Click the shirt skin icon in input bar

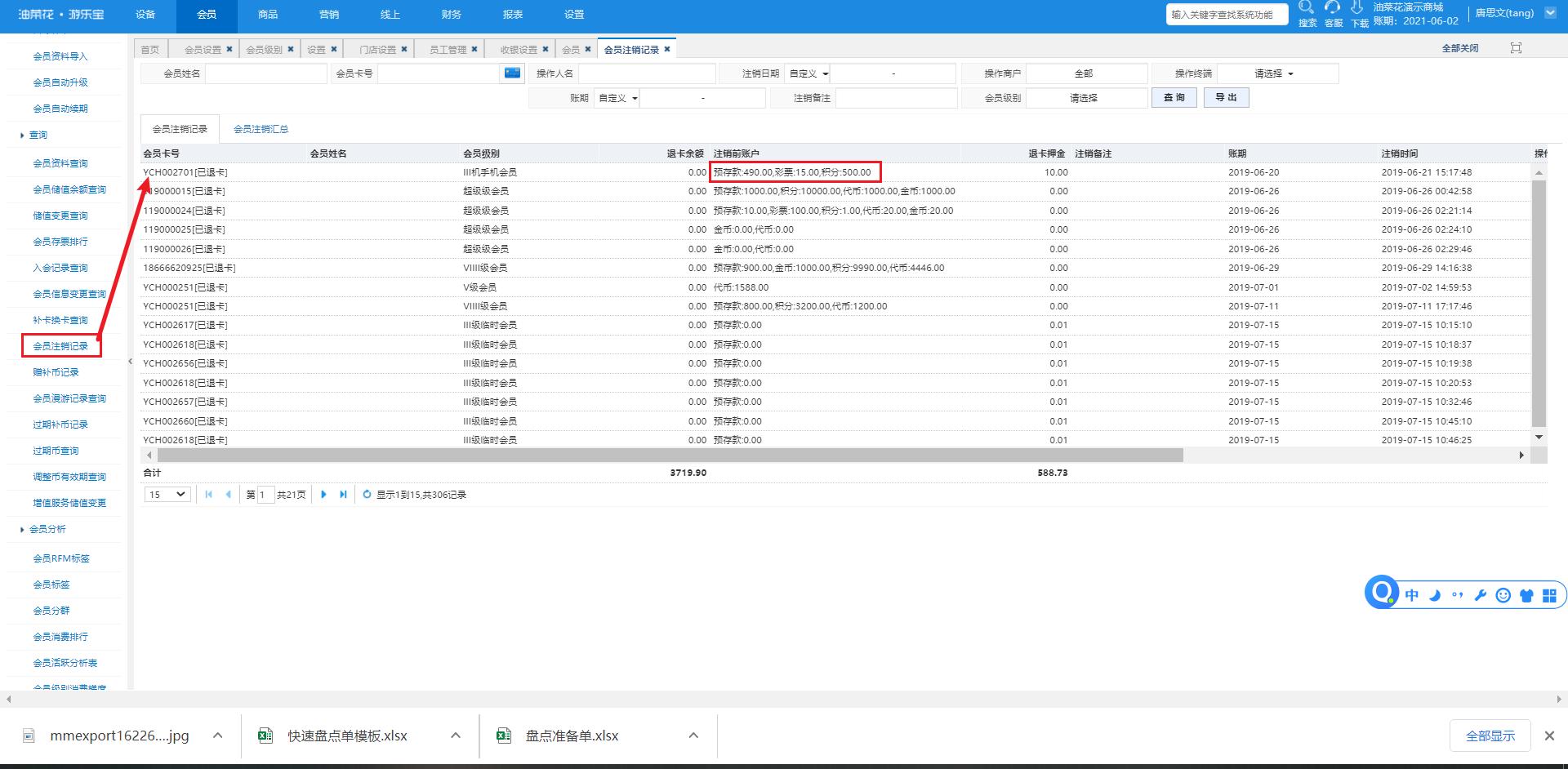pos(1526,595)
